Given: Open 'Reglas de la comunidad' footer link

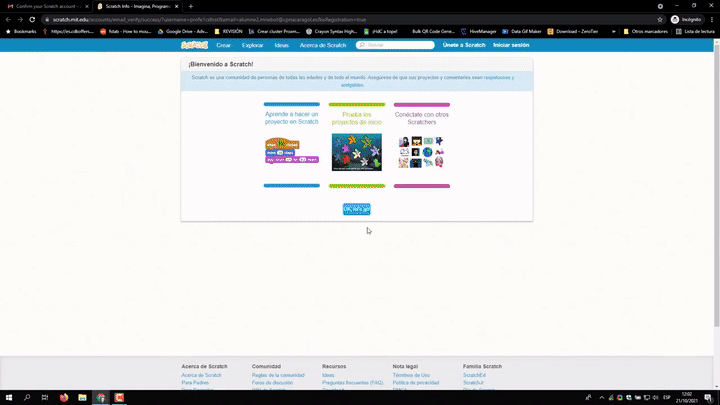Looking at the screenshot, I should [x=278, y=375].
